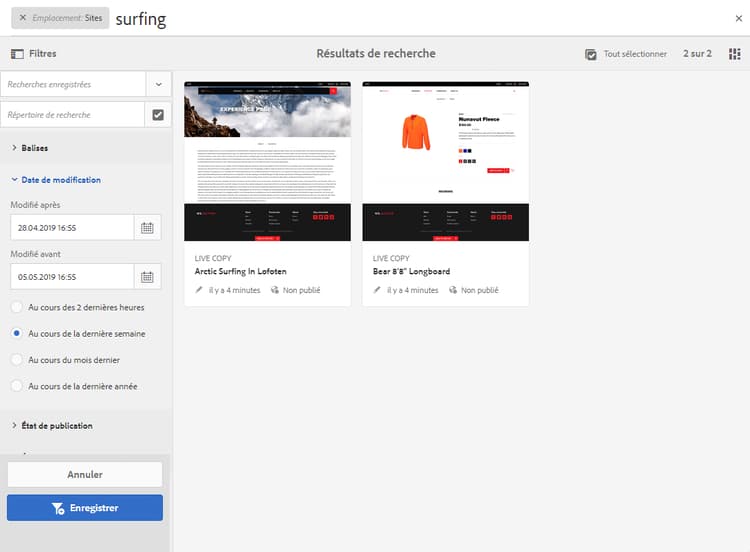
Task: Open the Arctic Surfing In Lofoten thumbnail
Action: [267, 161]
